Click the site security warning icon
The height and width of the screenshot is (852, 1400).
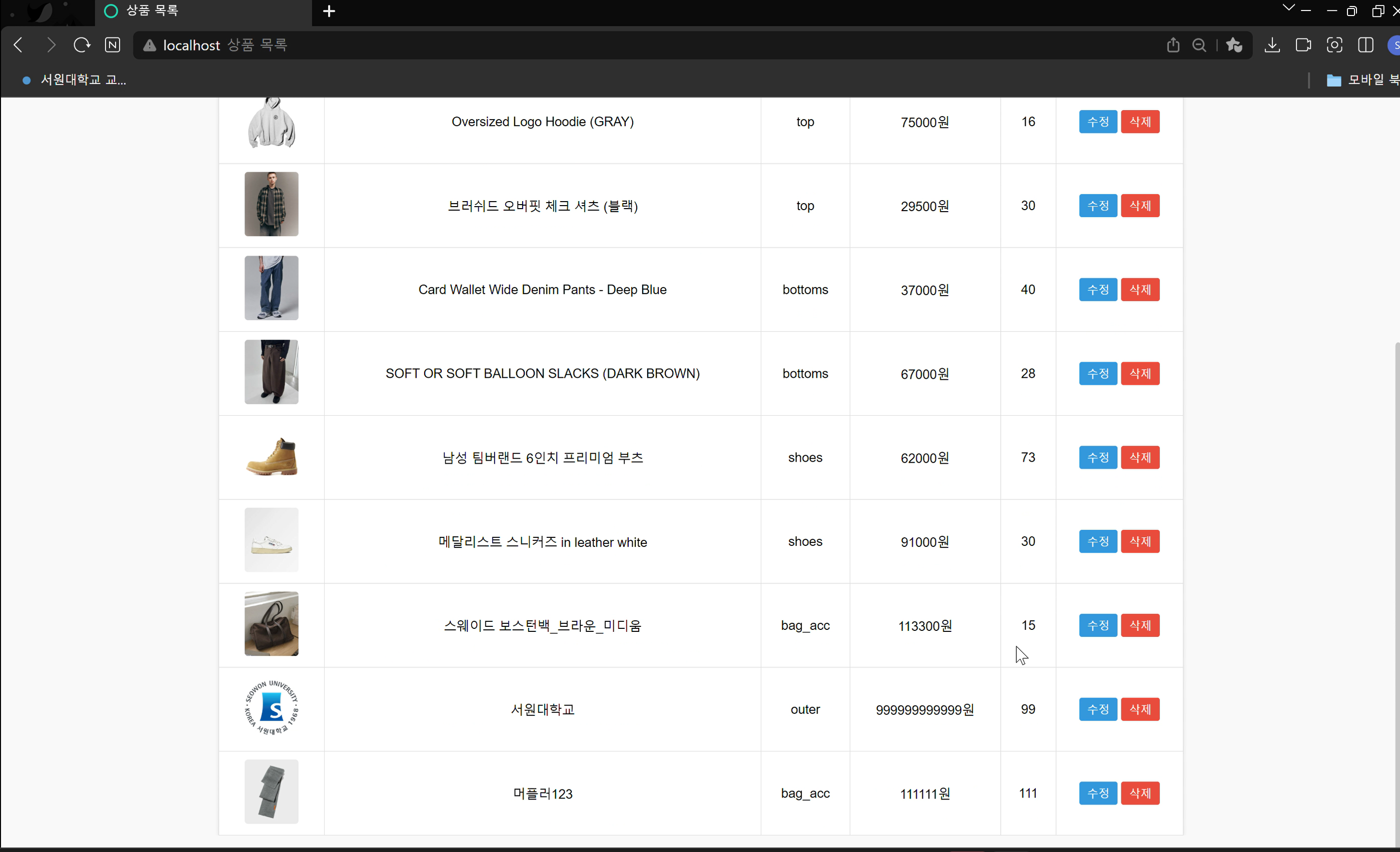tap(149, 45)
